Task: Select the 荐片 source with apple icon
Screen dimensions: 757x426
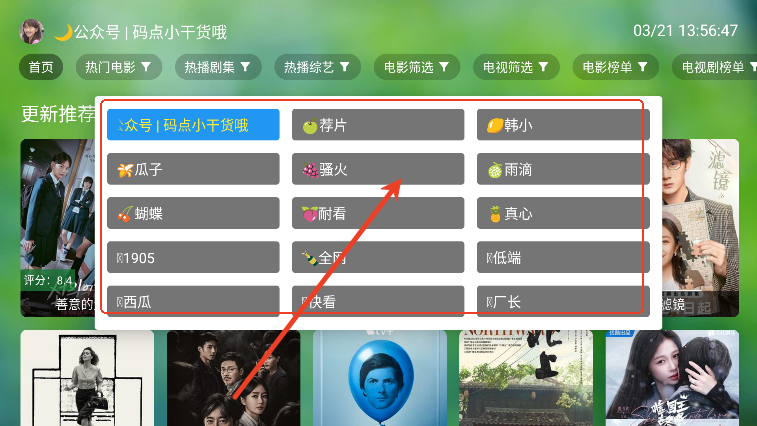Action: click(378, 125)
